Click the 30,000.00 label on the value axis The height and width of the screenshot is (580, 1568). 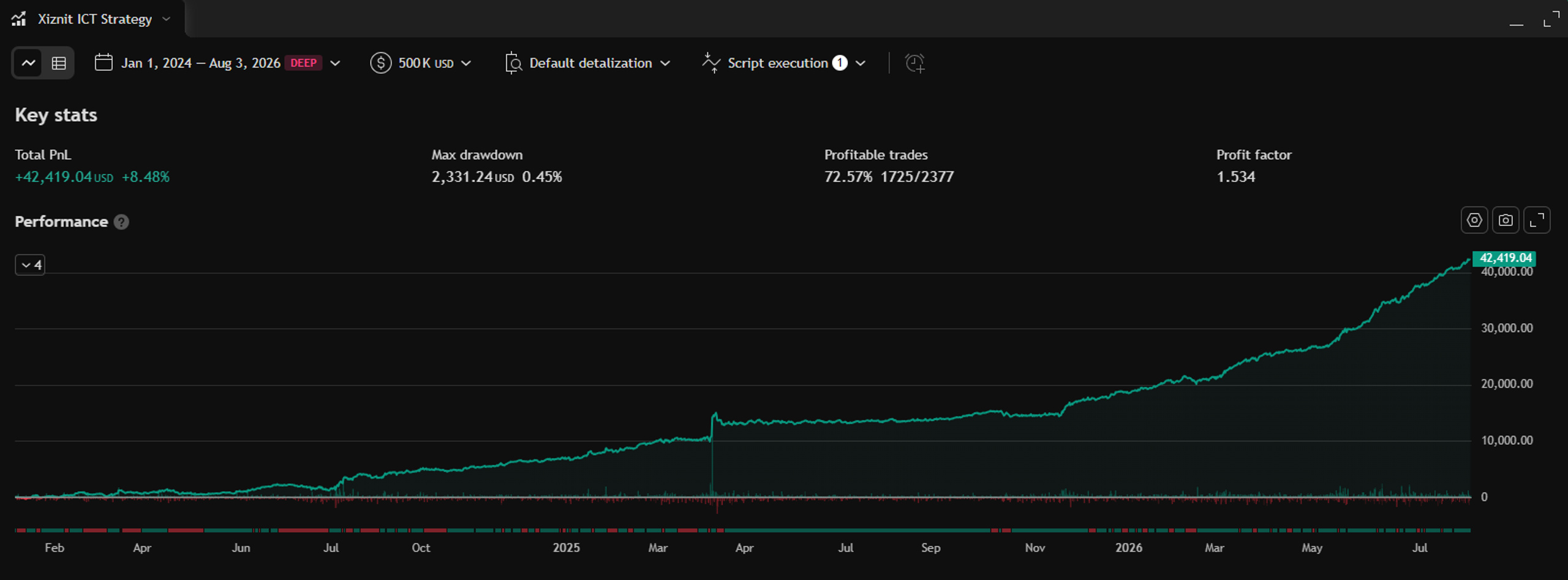(x=1507, y=328)
